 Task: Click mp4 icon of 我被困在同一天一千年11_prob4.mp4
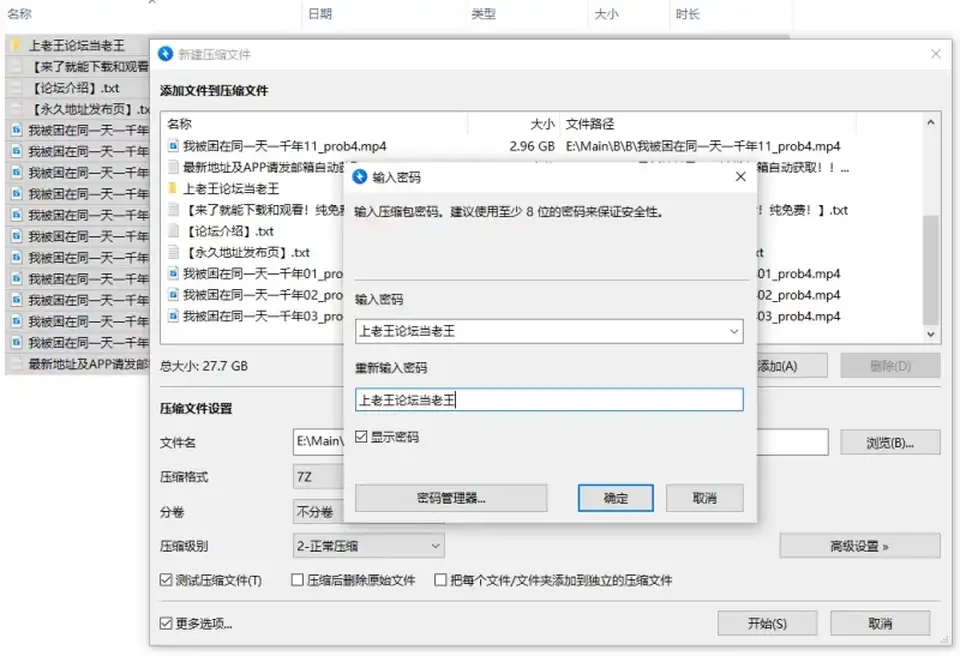click(x=173, y=146)
